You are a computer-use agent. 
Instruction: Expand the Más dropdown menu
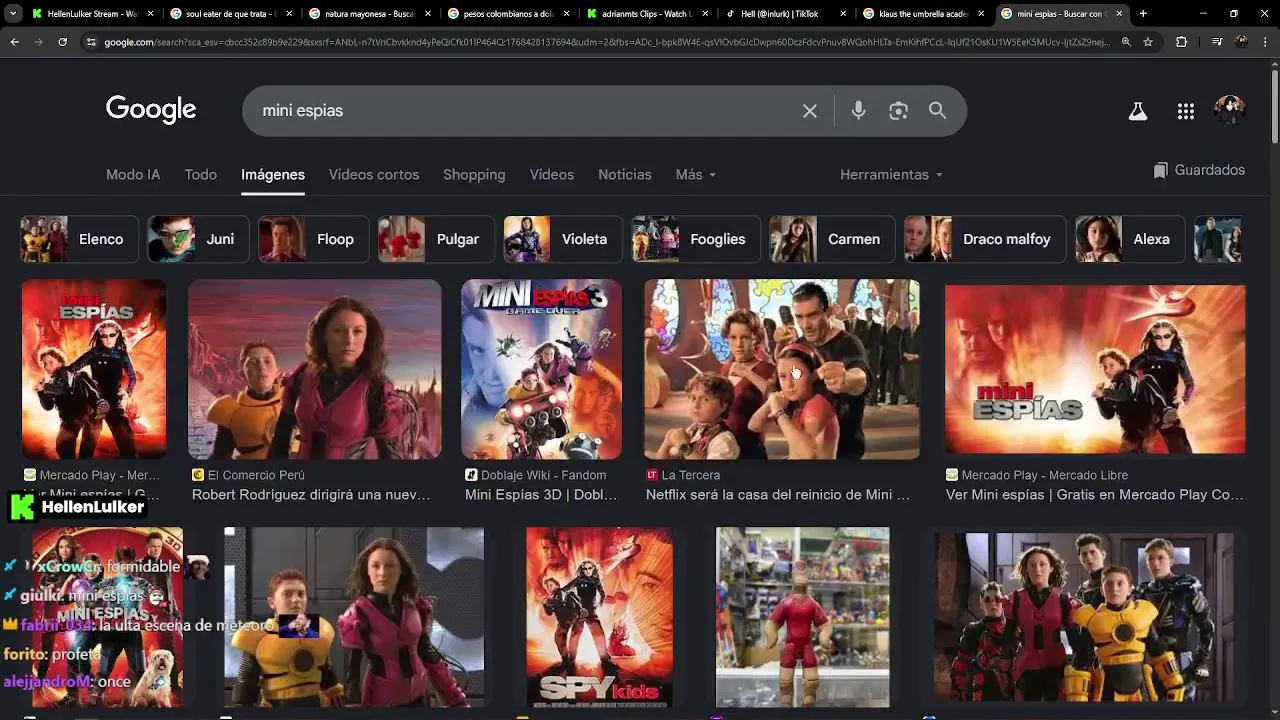696,175
